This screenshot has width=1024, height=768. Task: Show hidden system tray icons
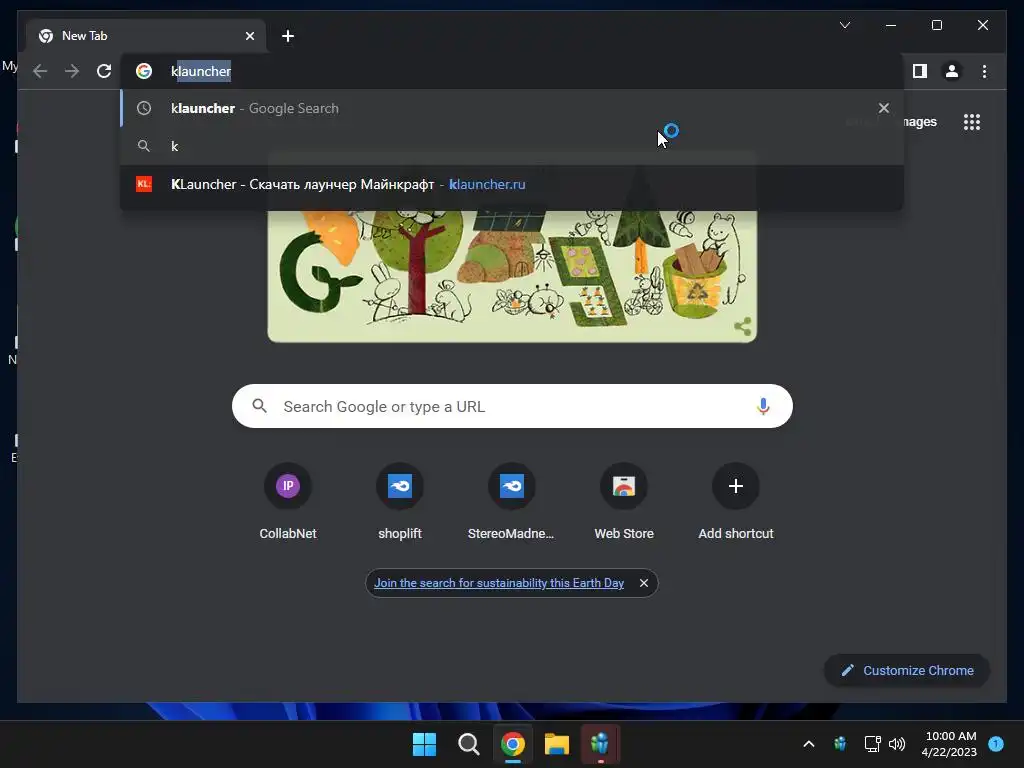808,744
